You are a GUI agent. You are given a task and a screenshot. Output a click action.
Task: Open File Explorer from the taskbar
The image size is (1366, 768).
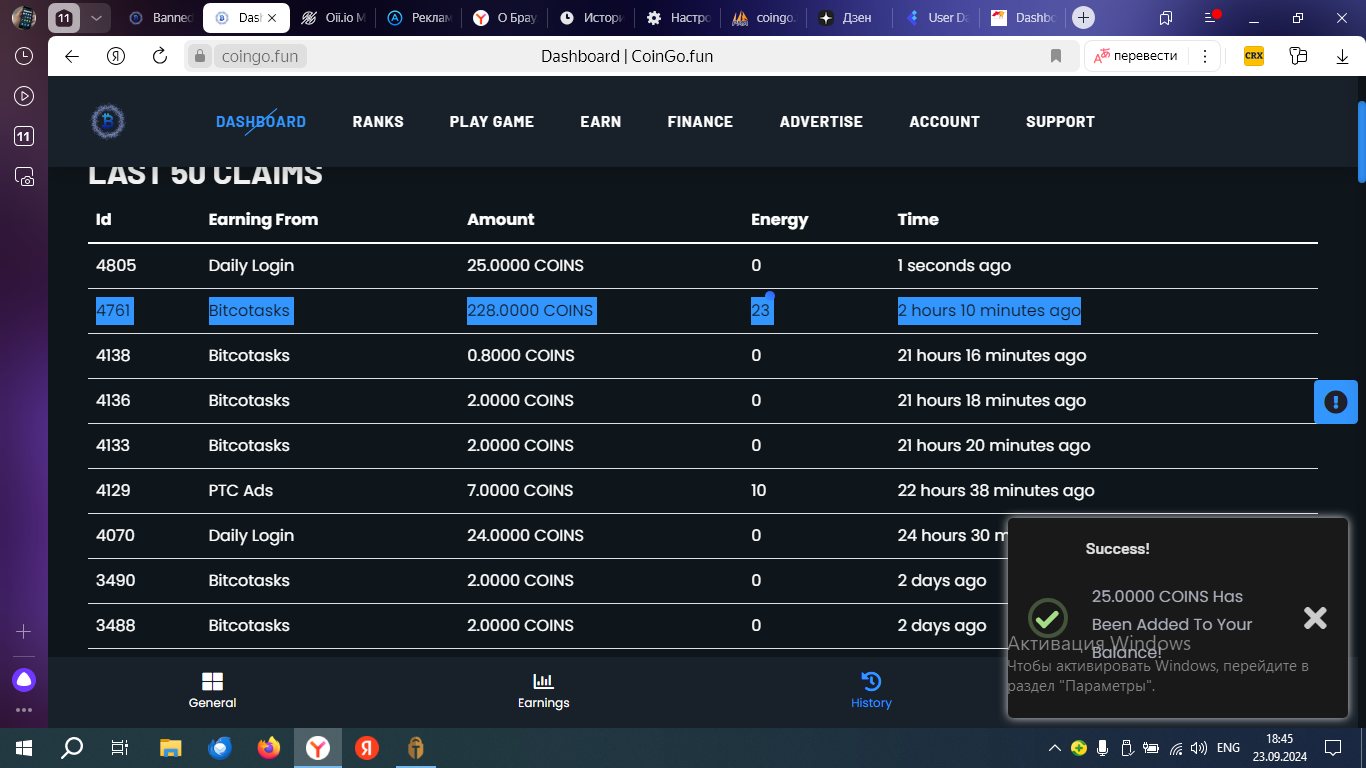[171, 747]
